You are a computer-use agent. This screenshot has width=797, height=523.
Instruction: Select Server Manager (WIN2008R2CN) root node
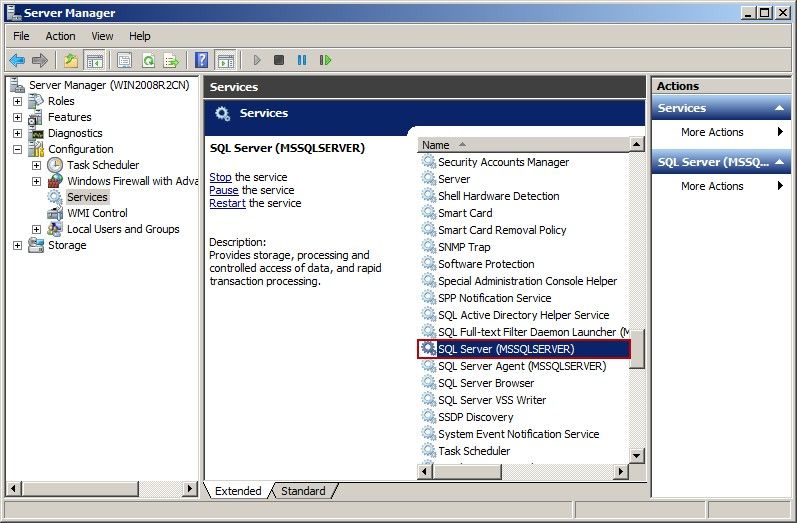109,85
